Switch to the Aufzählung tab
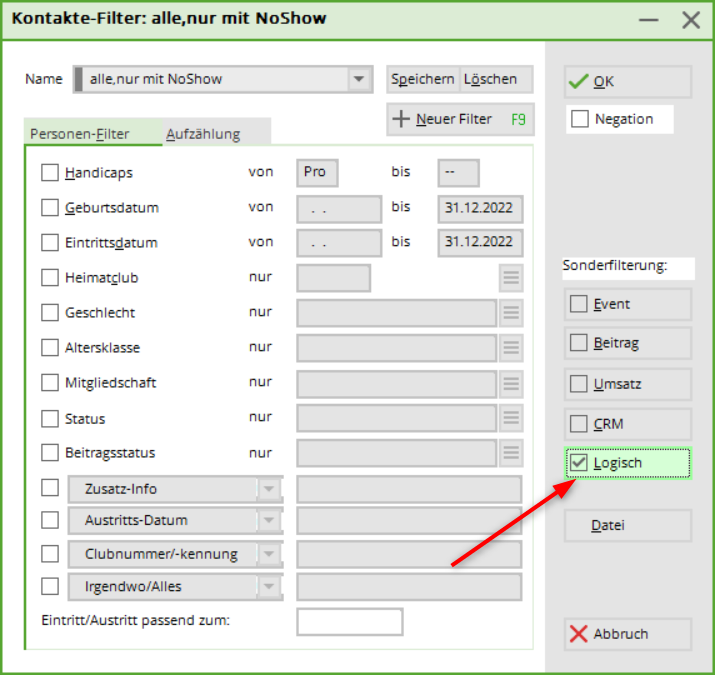The height and width of the screenshot is (675, 715). coord(202,133)
